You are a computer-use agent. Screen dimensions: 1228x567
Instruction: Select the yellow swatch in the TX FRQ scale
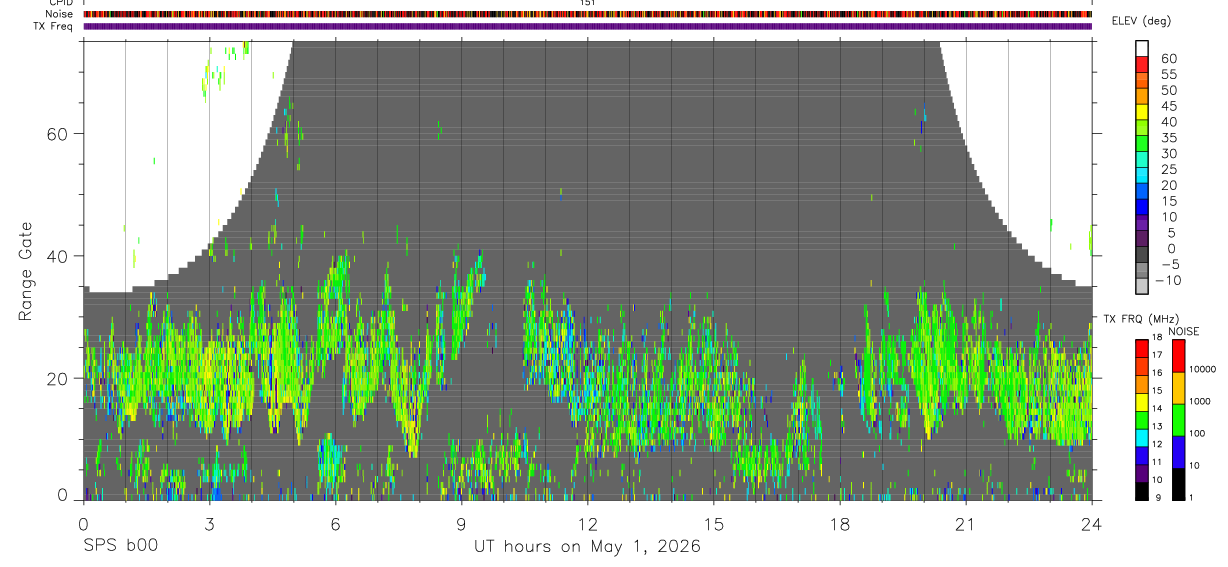point(1142,402)
